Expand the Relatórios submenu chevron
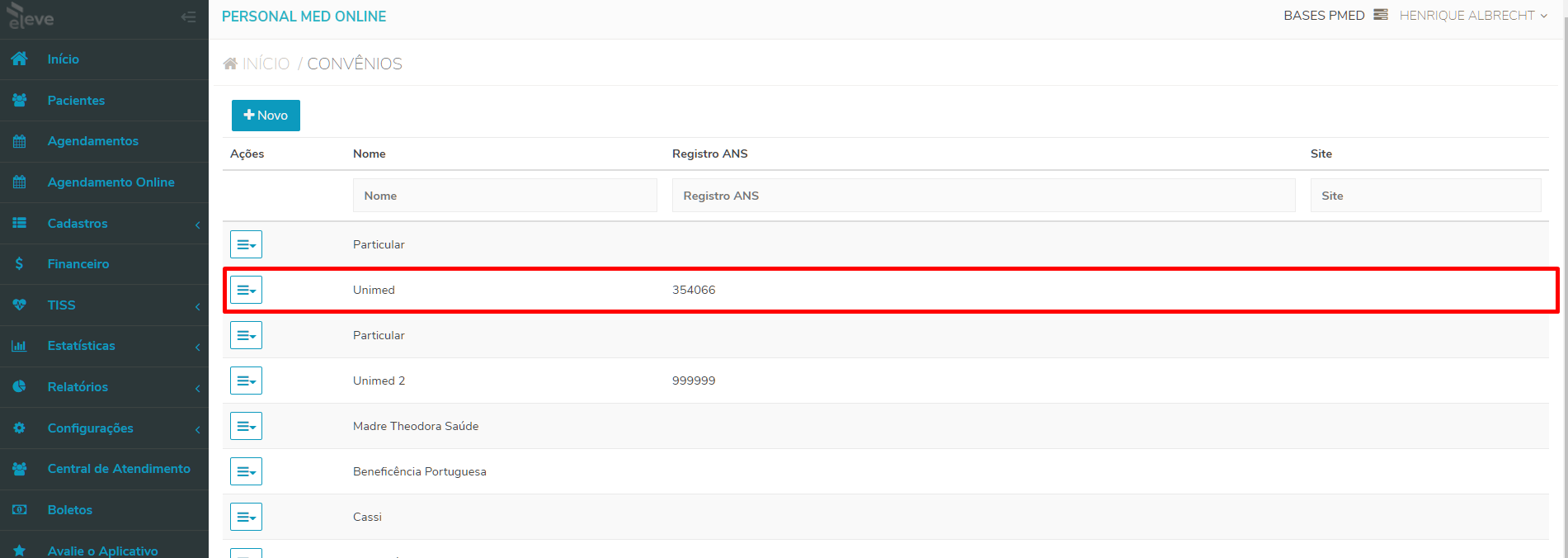Viewport: 1568px width, 558px height. pyautogui.click(x=198, y=388)
